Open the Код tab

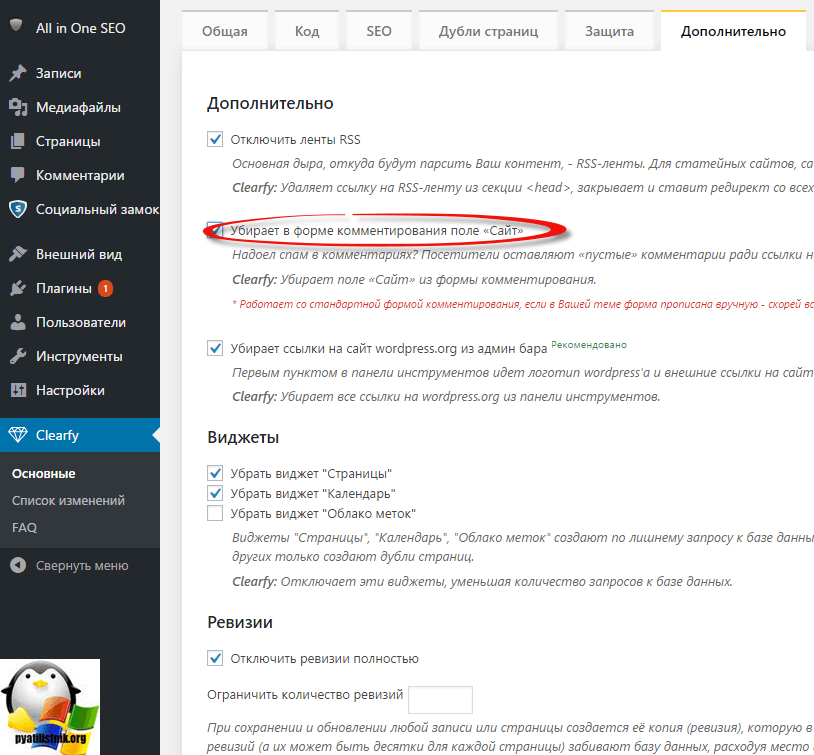(307, 31)
